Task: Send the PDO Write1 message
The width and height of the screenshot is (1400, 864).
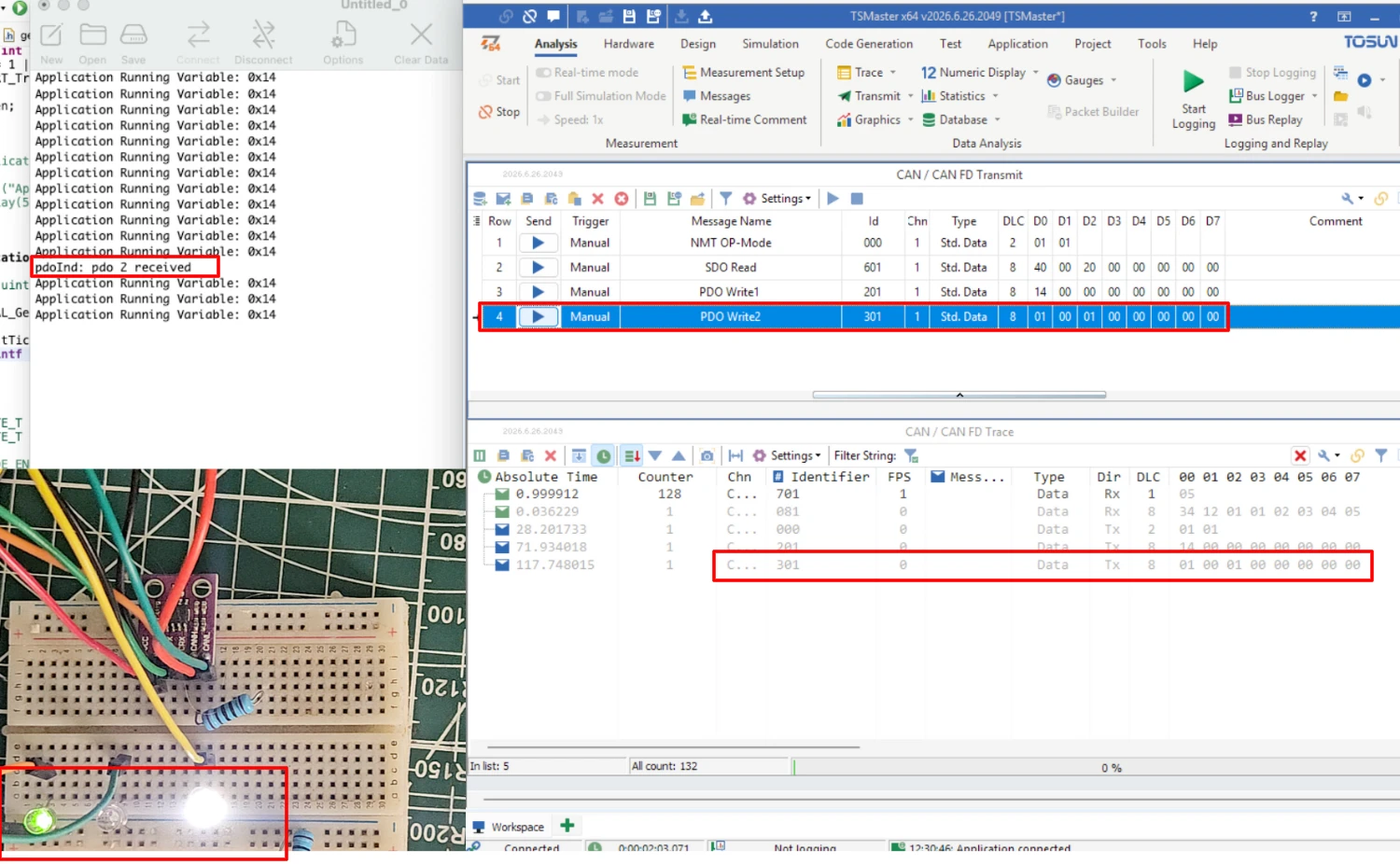Action: click(538, 292)
